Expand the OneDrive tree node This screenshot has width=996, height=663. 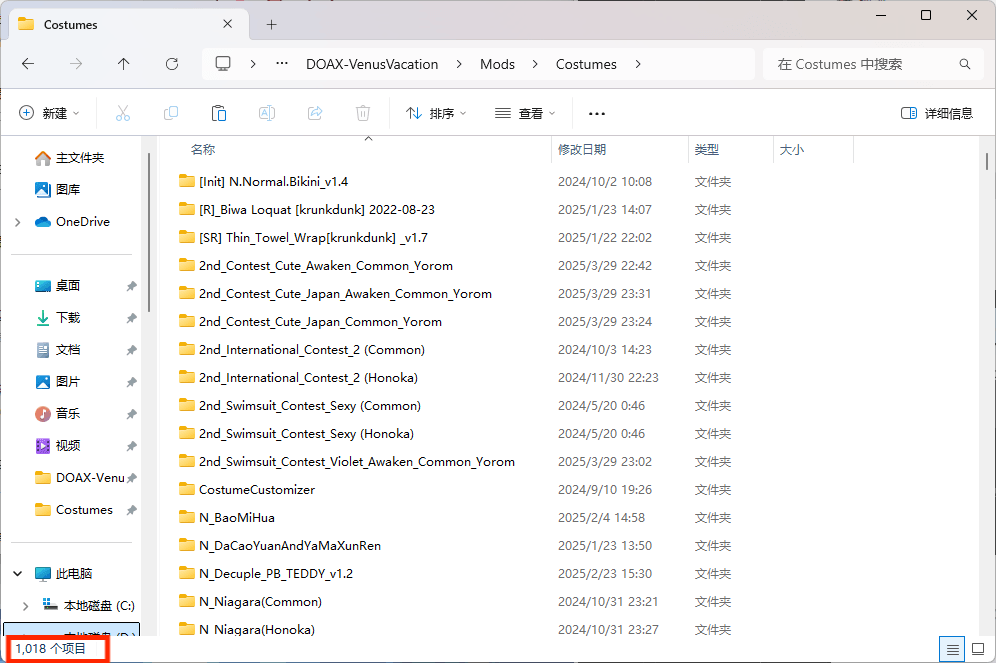pos(18,222)
